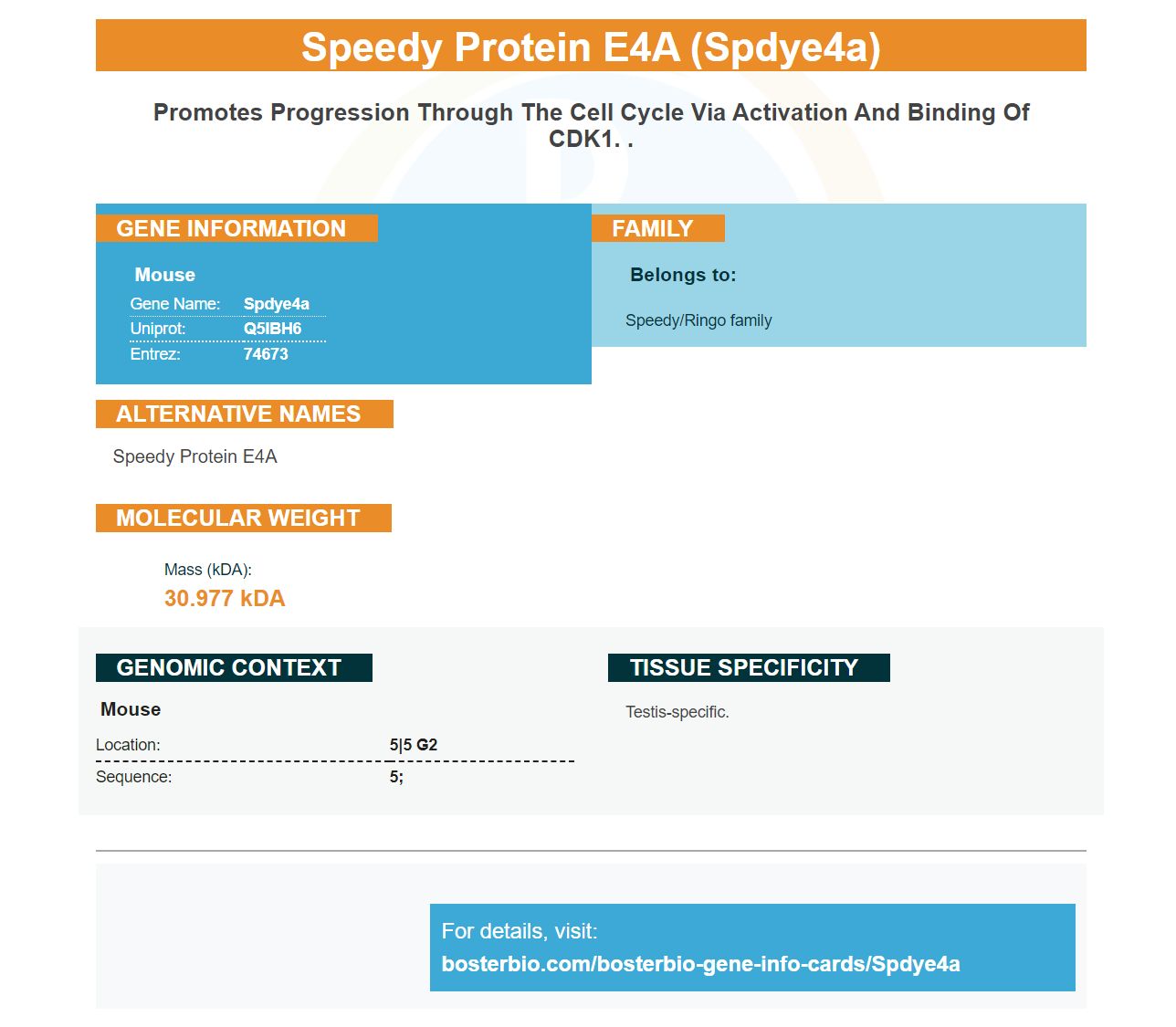Viewport: 1176px width, 1027px height.
Task: Click the 'For details, visit:' text
Action: [520, 931]
